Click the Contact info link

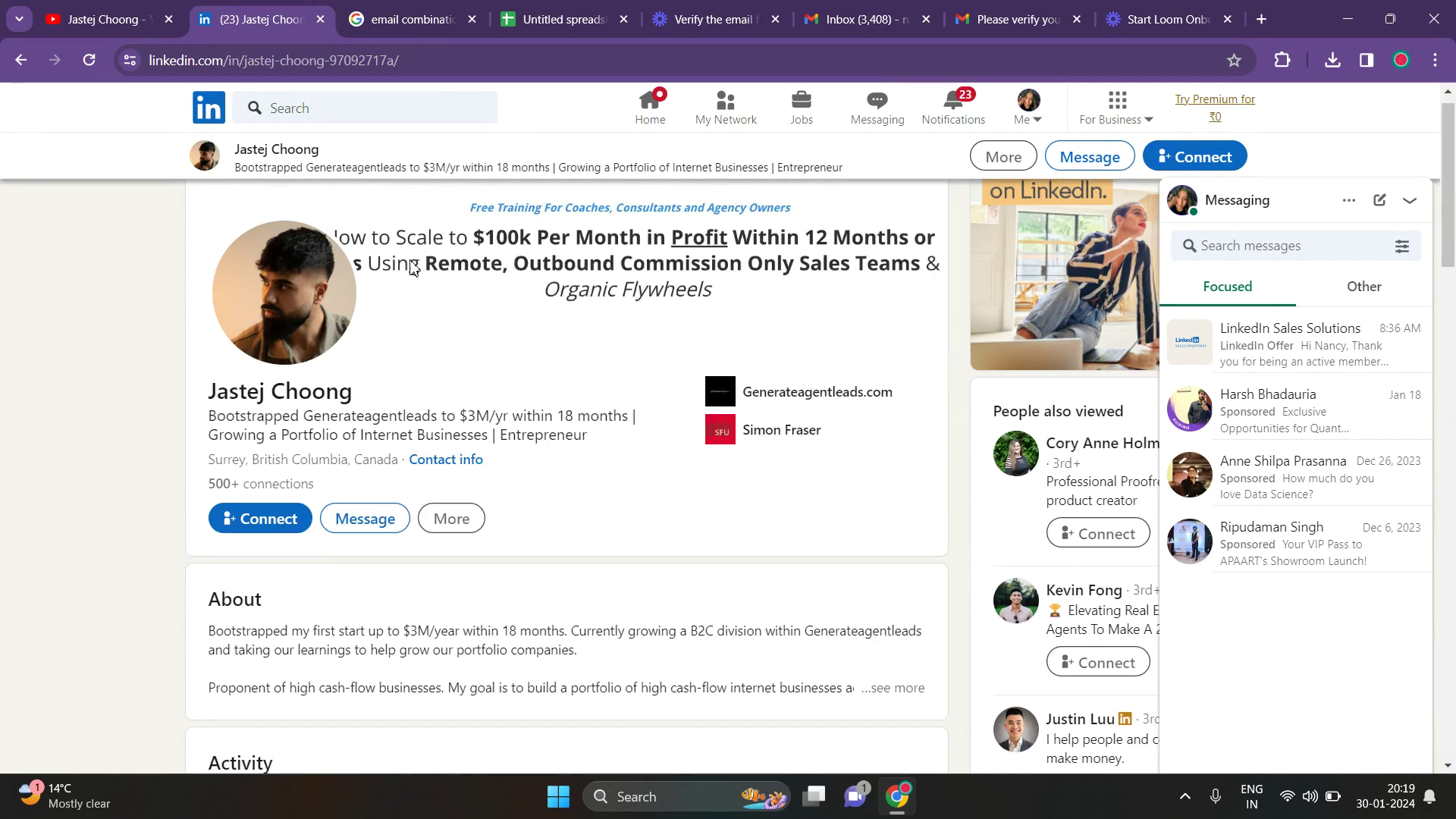click(x=446, y=460)
